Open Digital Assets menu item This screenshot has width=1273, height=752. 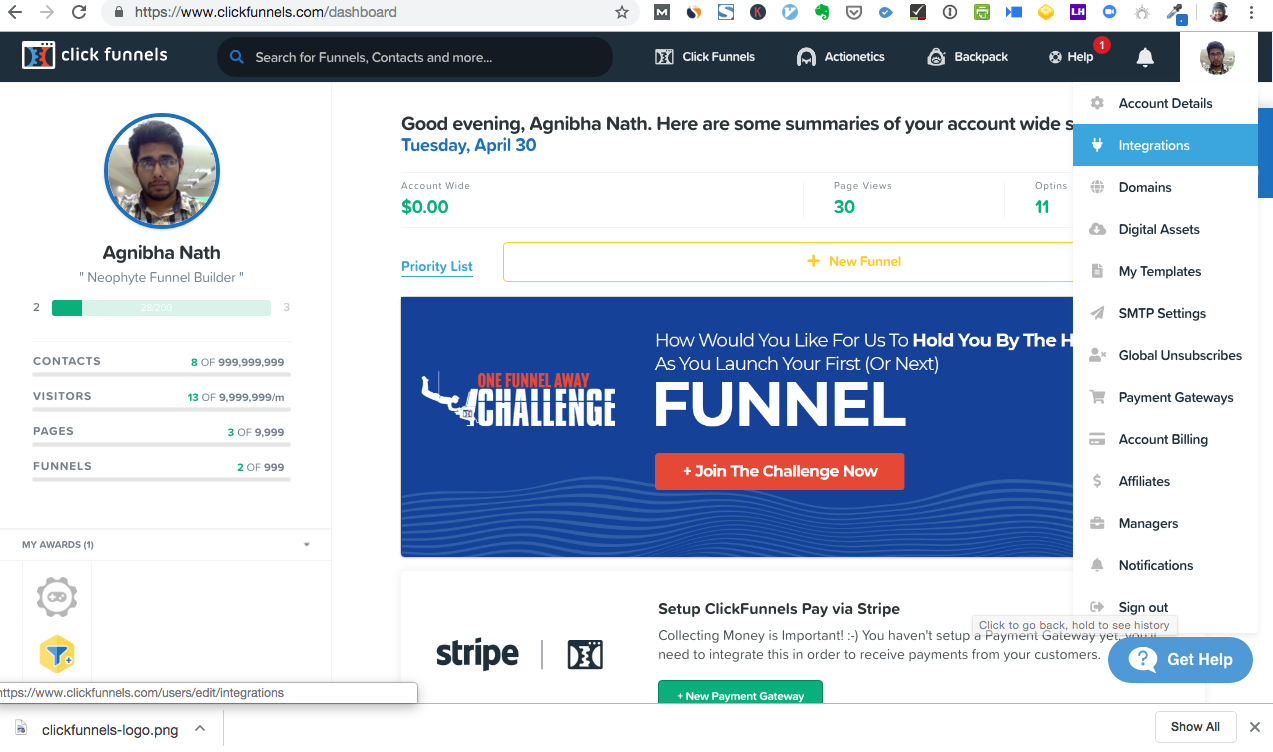pyautogui.click(x=1165, y=229)
